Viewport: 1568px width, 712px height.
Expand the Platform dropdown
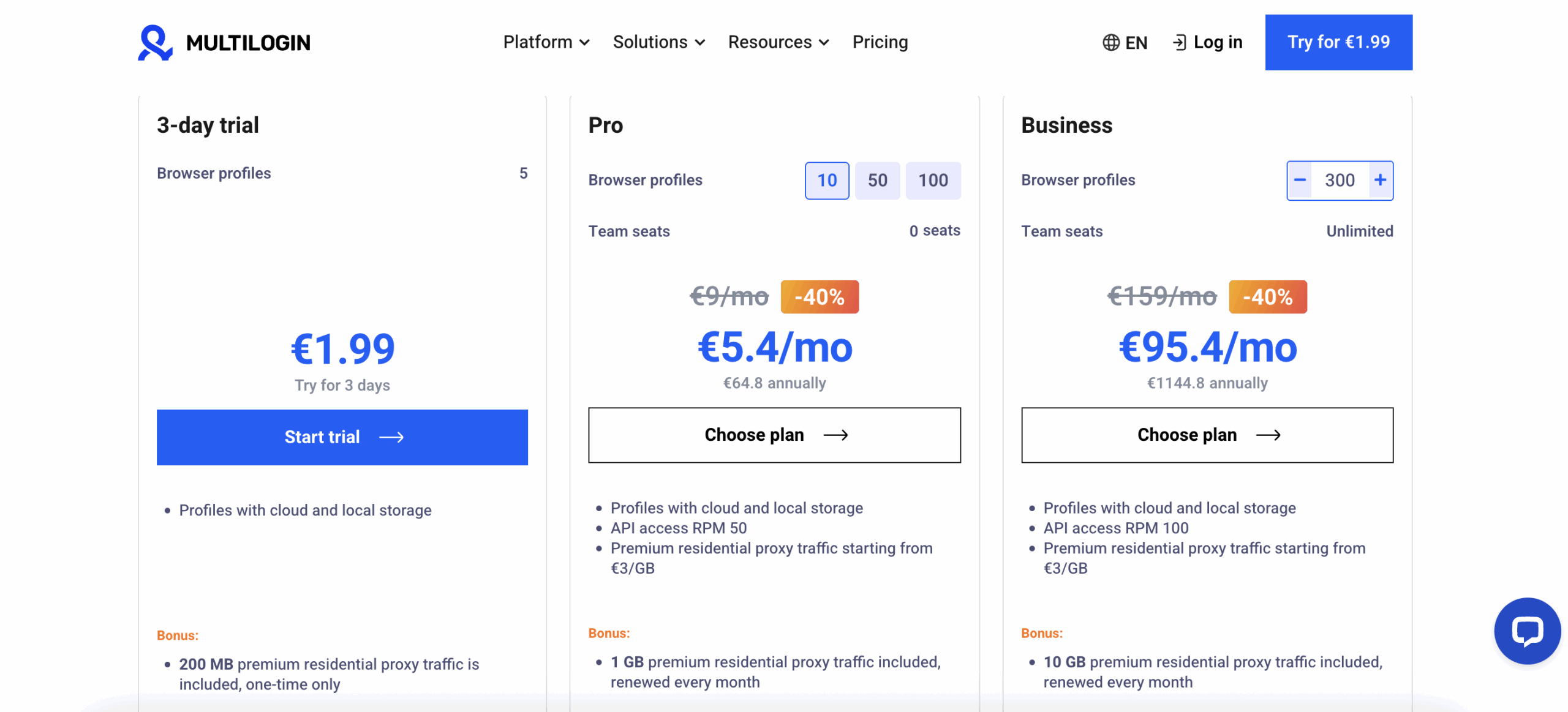click(x=546, y=42)
